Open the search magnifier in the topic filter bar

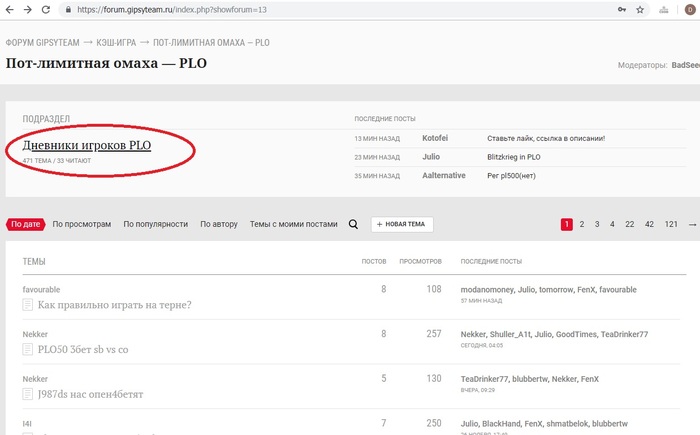[x=353, y=224]
